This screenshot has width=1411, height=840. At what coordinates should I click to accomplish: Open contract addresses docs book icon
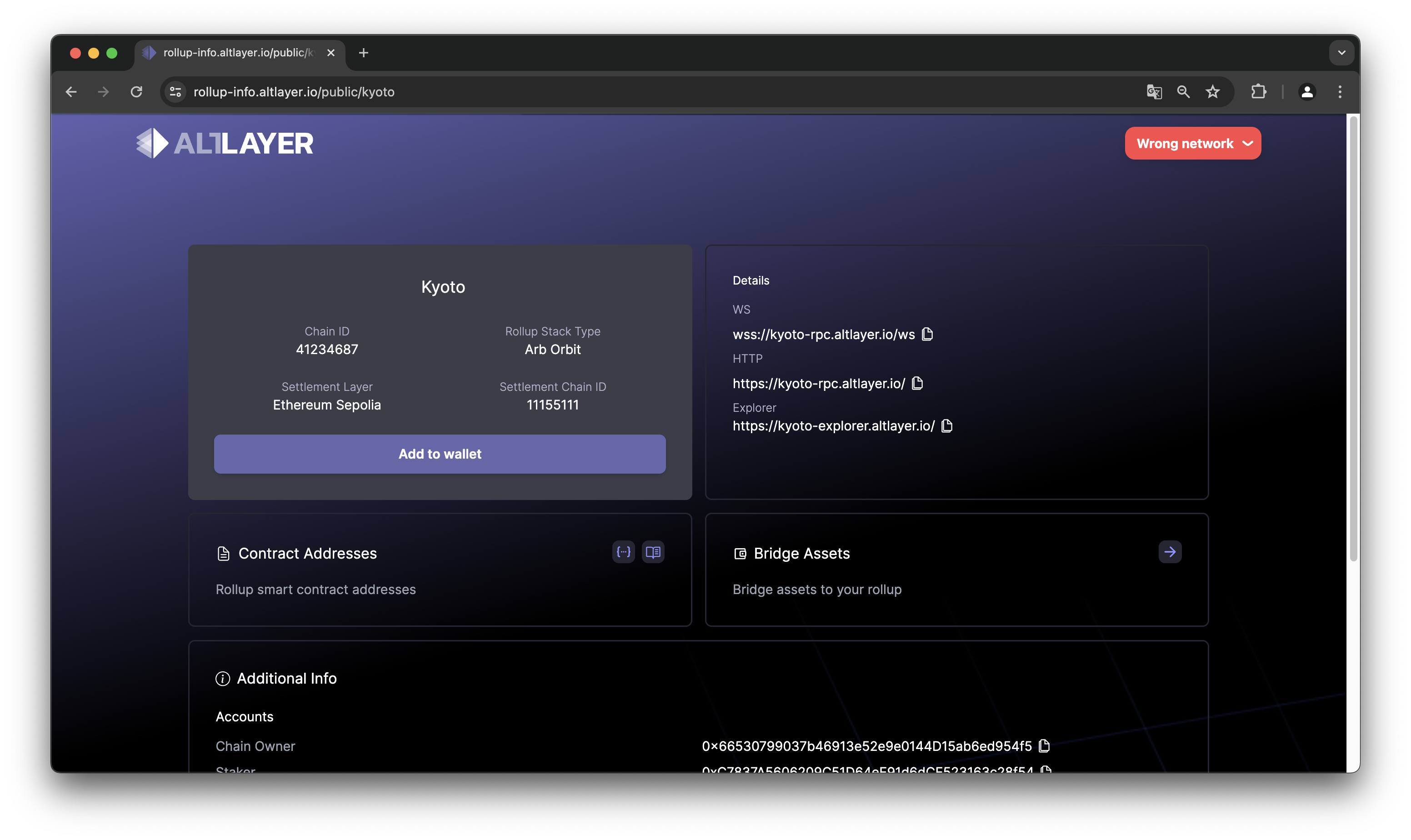[x=653, y=552]
